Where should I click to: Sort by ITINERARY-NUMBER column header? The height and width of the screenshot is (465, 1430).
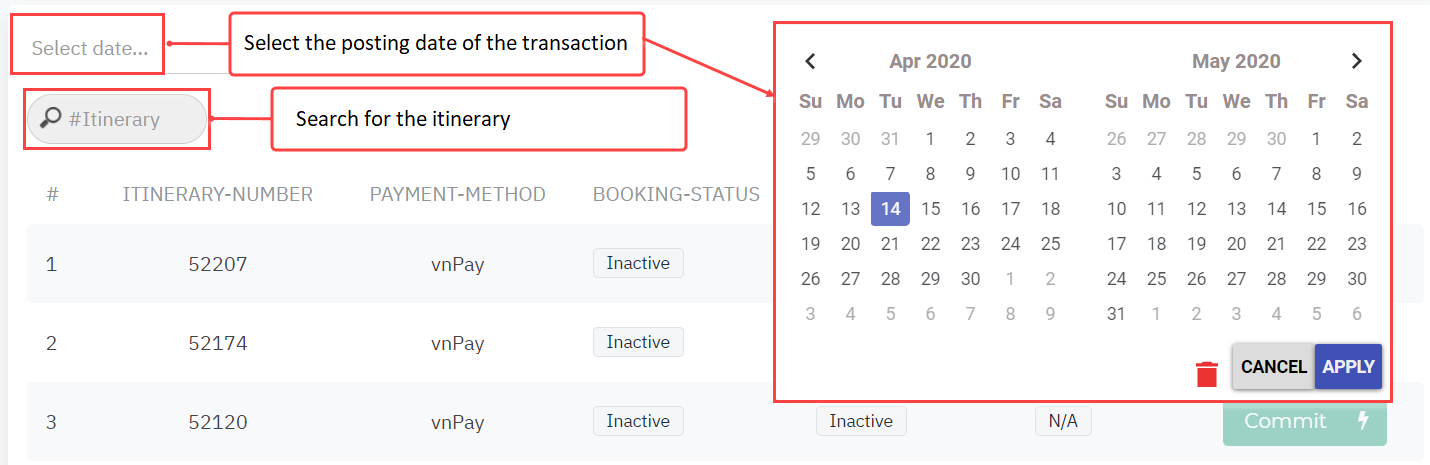[217, 194]
